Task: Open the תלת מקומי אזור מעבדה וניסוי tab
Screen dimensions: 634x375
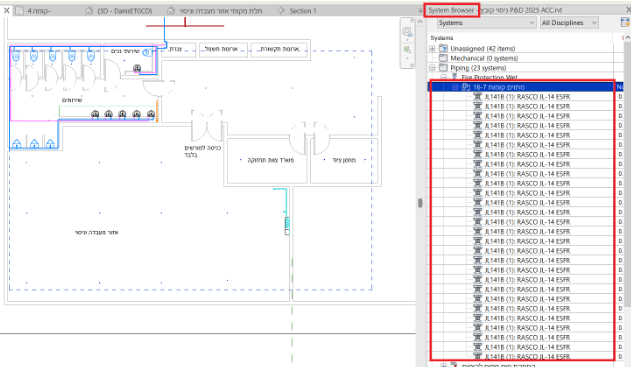Action: [214, 11]
